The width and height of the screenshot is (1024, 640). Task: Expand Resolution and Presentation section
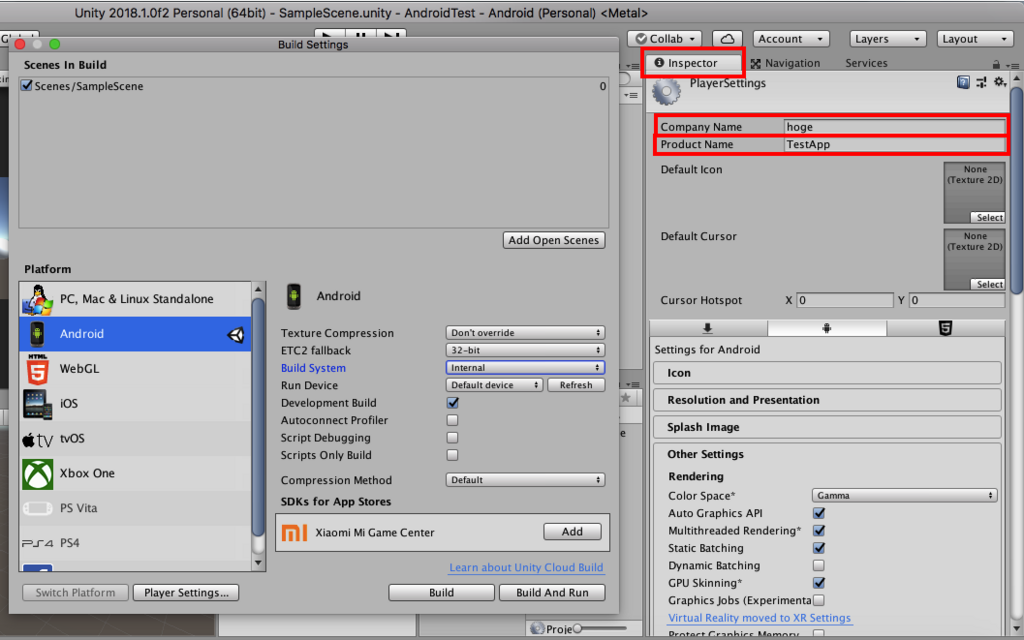coord(827,400)
